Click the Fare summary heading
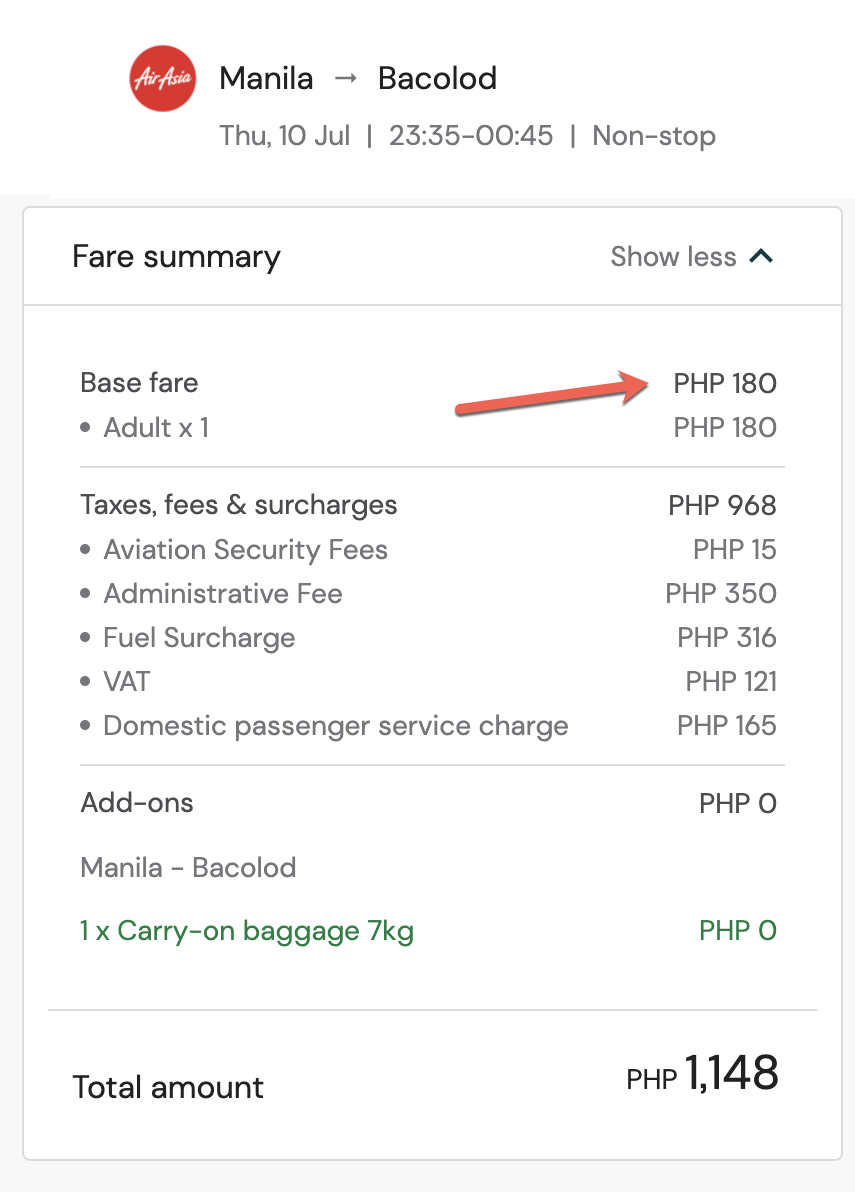The width and height of the screenshot is (855, 1192). [x=176, y=257]
